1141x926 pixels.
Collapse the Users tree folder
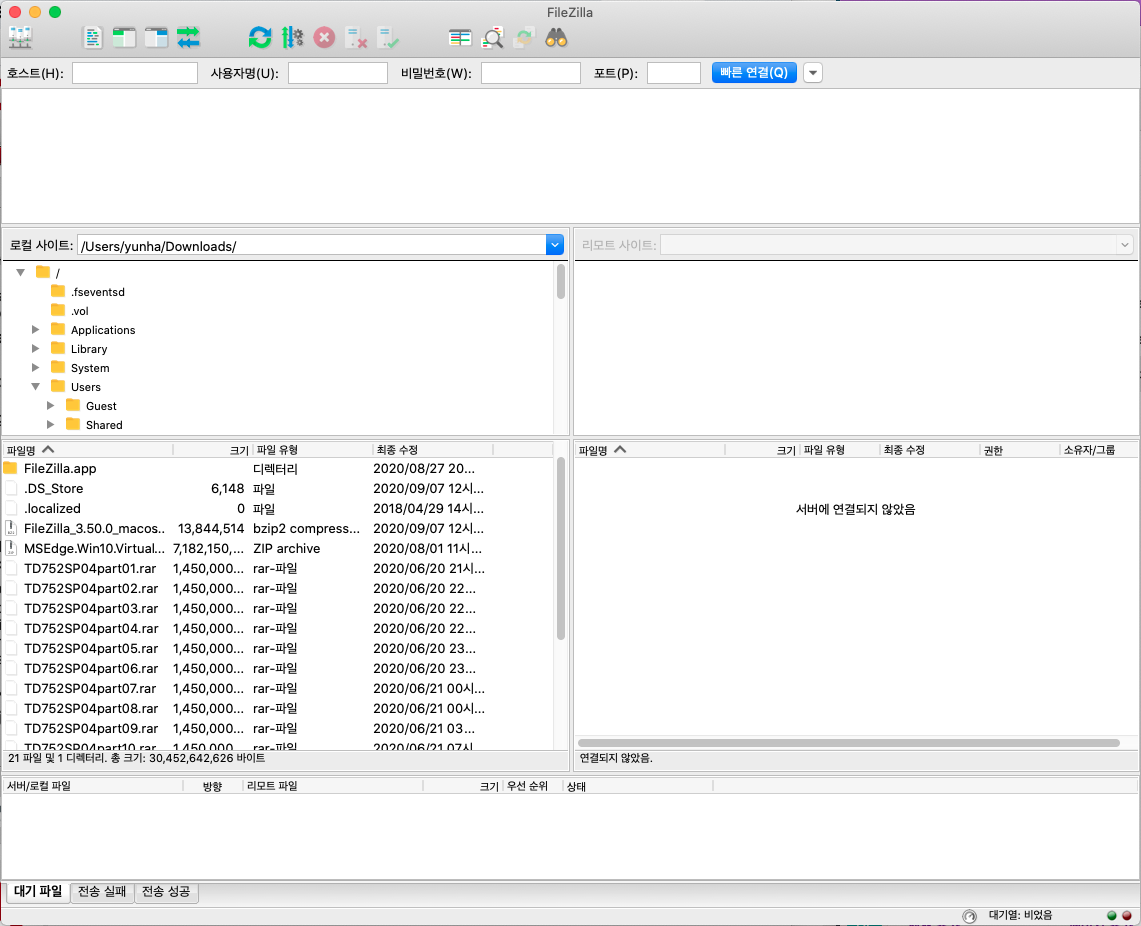coord(35,386)
